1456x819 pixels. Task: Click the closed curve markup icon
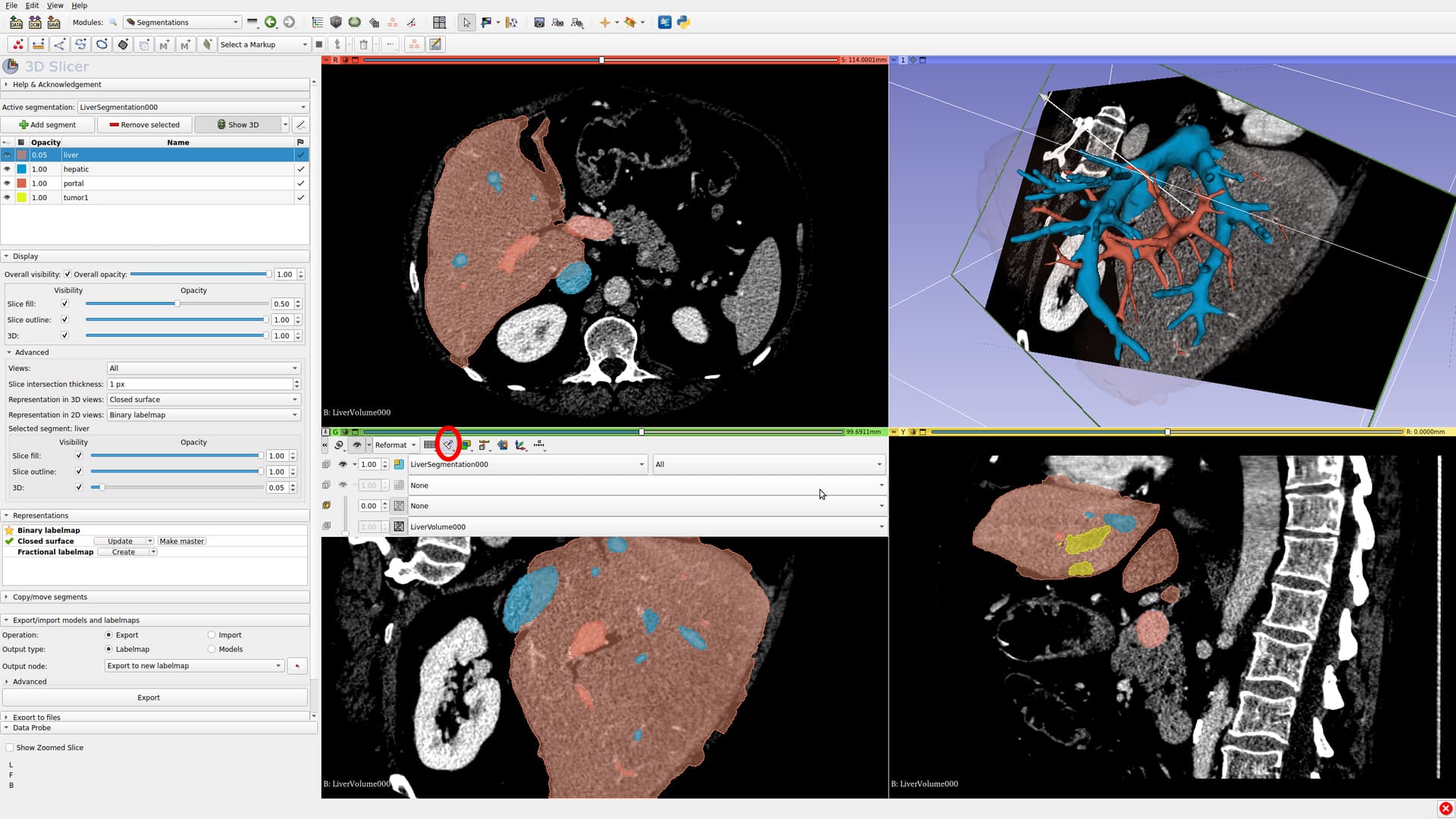click(x=102, y=45)
